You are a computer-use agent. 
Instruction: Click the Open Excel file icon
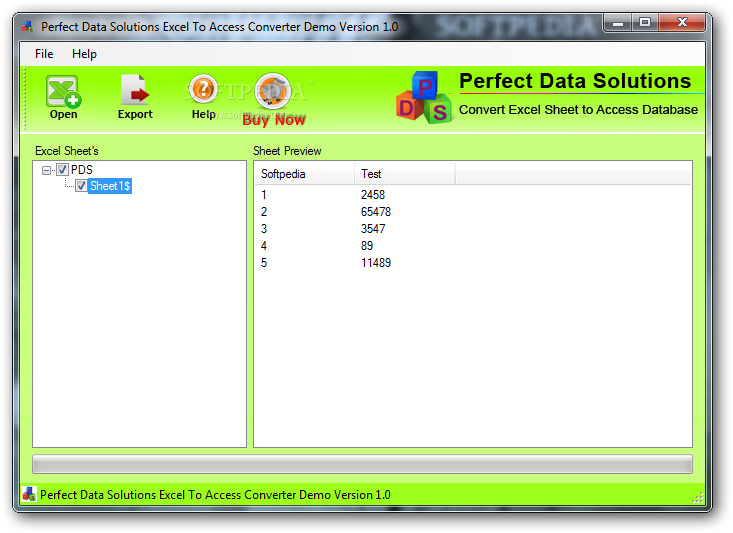click(x=63, y=92)
